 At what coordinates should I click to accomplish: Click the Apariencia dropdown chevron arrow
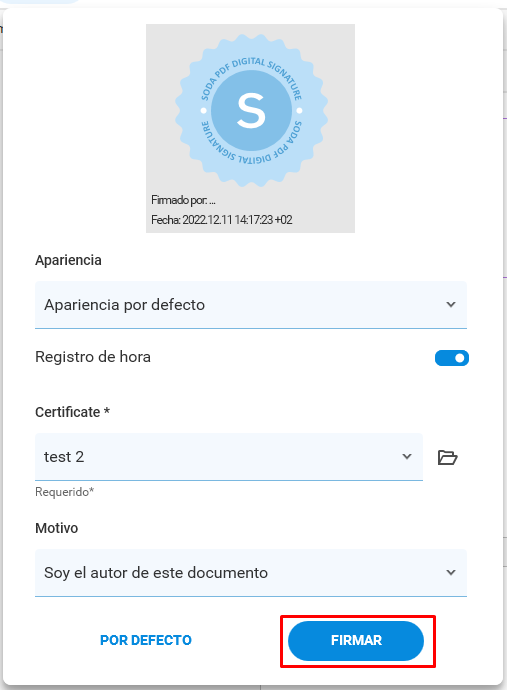coord(451,305)
